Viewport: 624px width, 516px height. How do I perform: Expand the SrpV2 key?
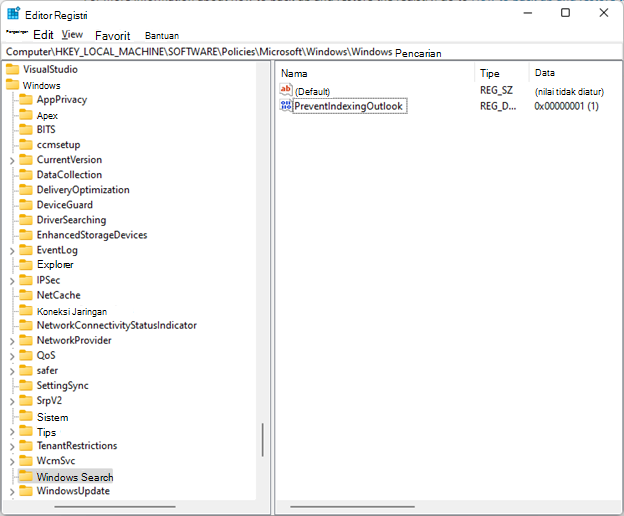(x=12, y=401)
